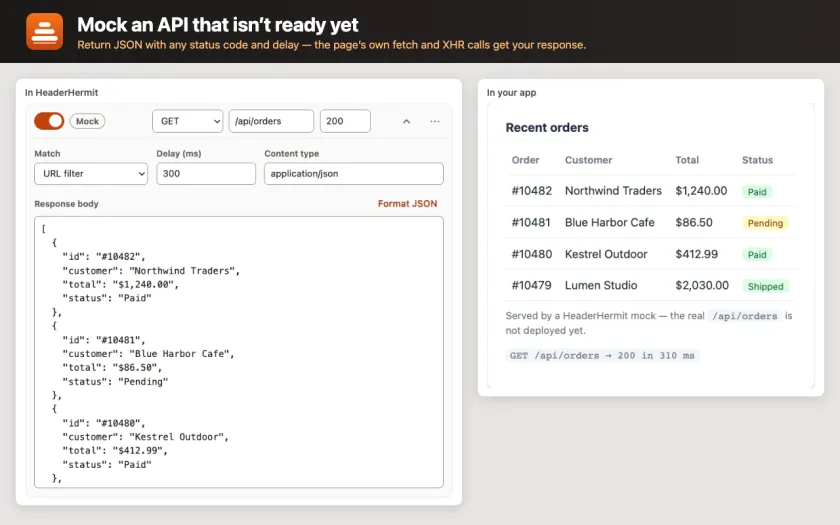
Task: Toggle the mock rule on/off switch
Action: pos(49,121)
